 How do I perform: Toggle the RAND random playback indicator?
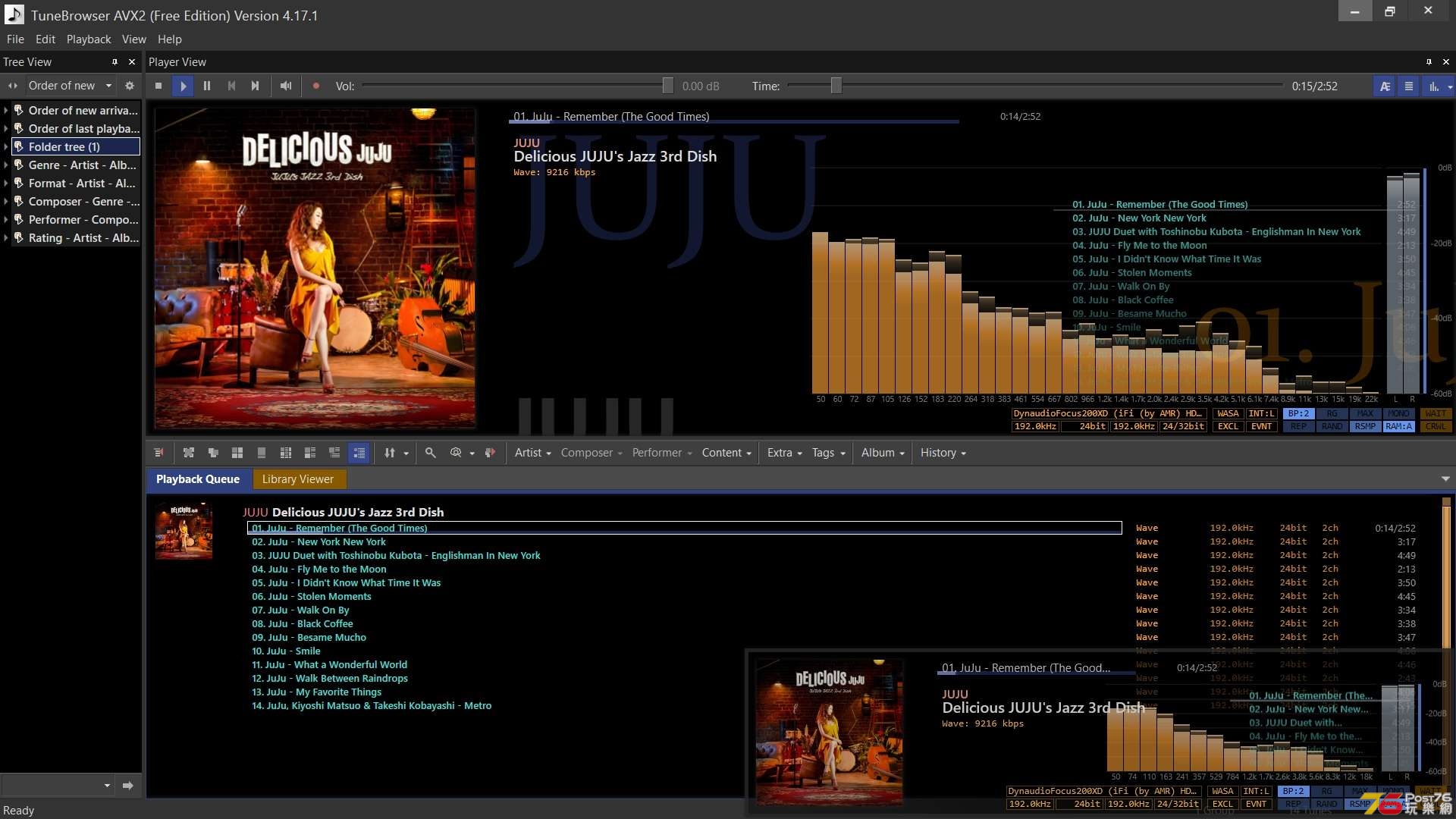pos(1332,426)
